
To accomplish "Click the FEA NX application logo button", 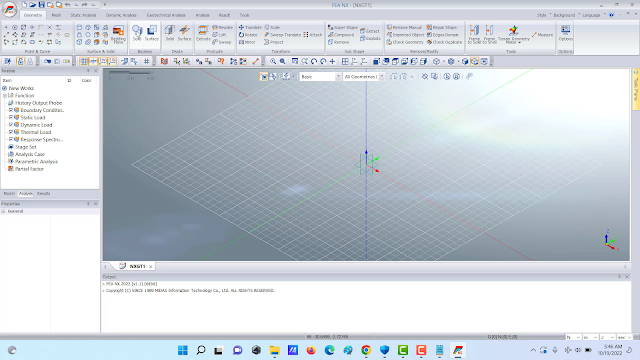I will 9,9.
